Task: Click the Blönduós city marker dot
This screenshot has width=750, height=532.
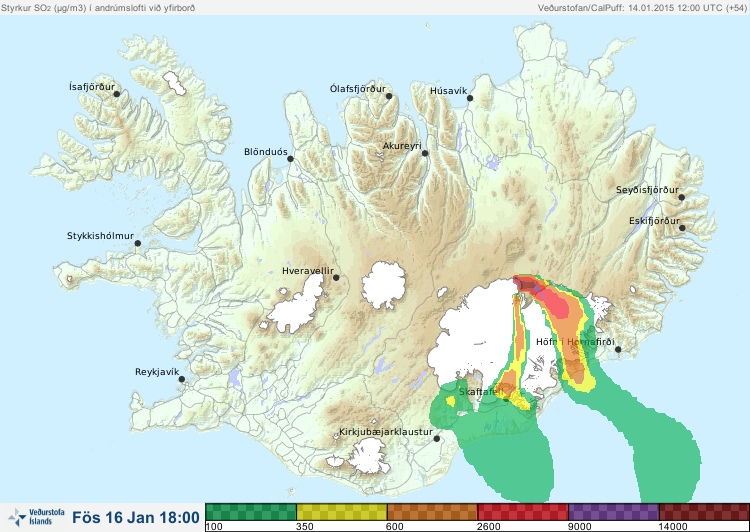Action: 290,159
